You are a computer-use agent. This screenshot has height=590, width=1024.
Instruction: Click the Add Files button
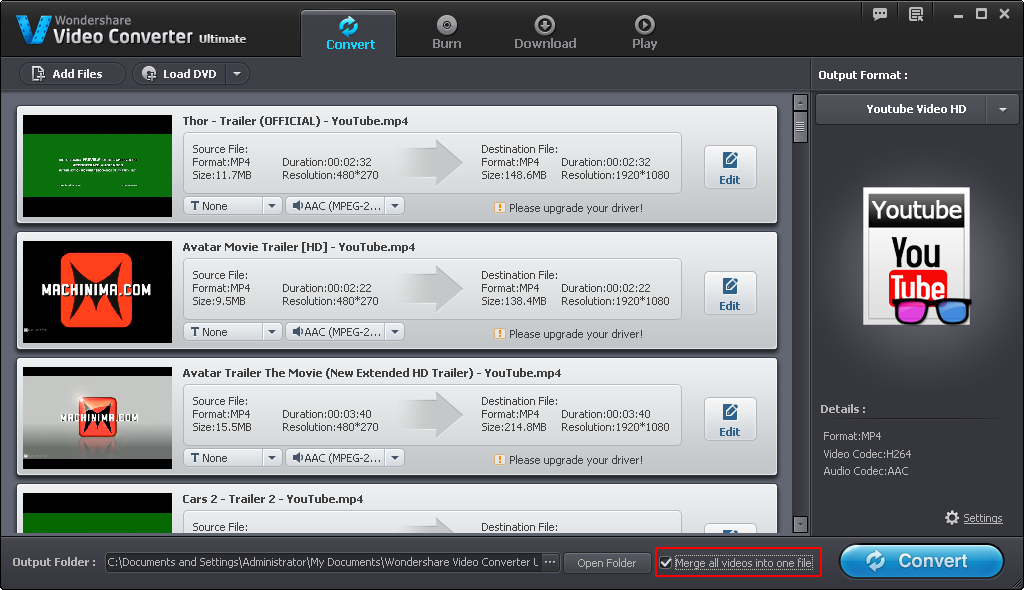coord(67,74)
